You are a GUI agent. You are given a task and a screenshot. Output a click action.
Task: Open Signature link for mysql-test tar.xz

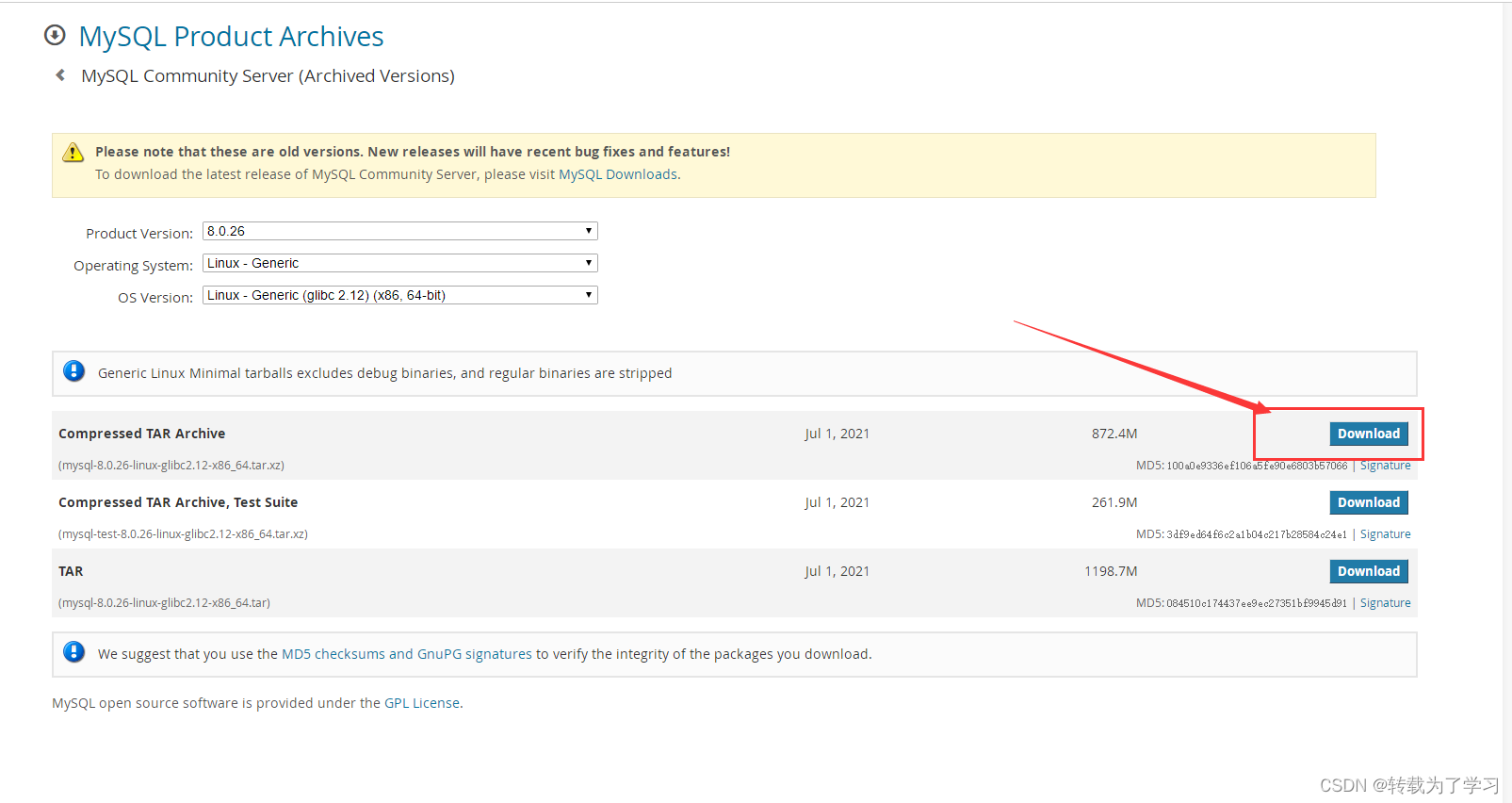(1385, 534)
